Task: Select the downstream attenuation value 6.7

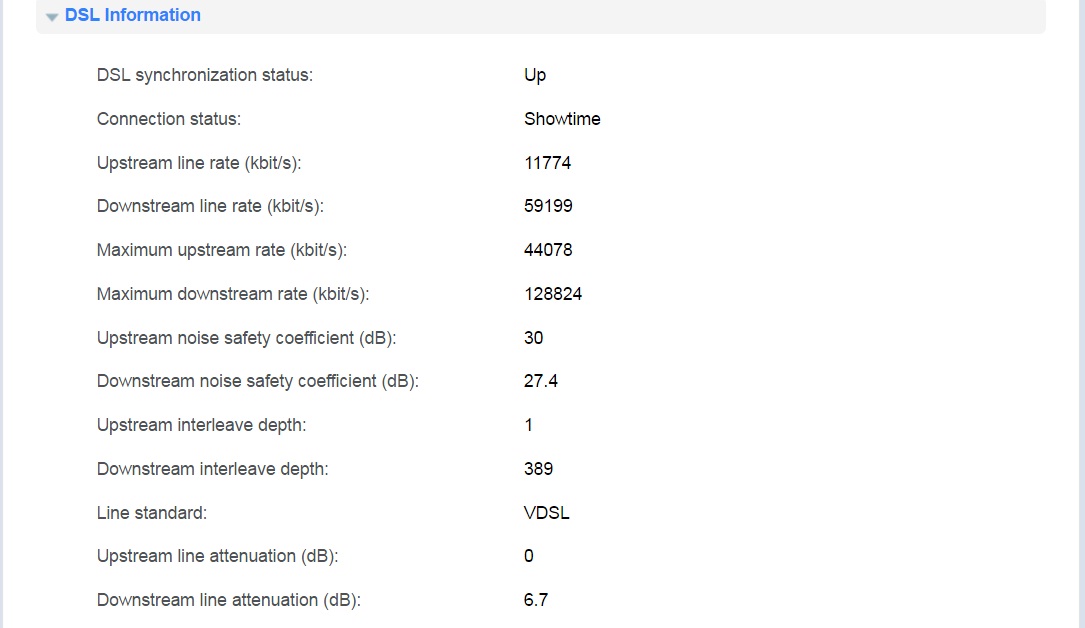Action: pyautogui.click(x=536, y=600)
